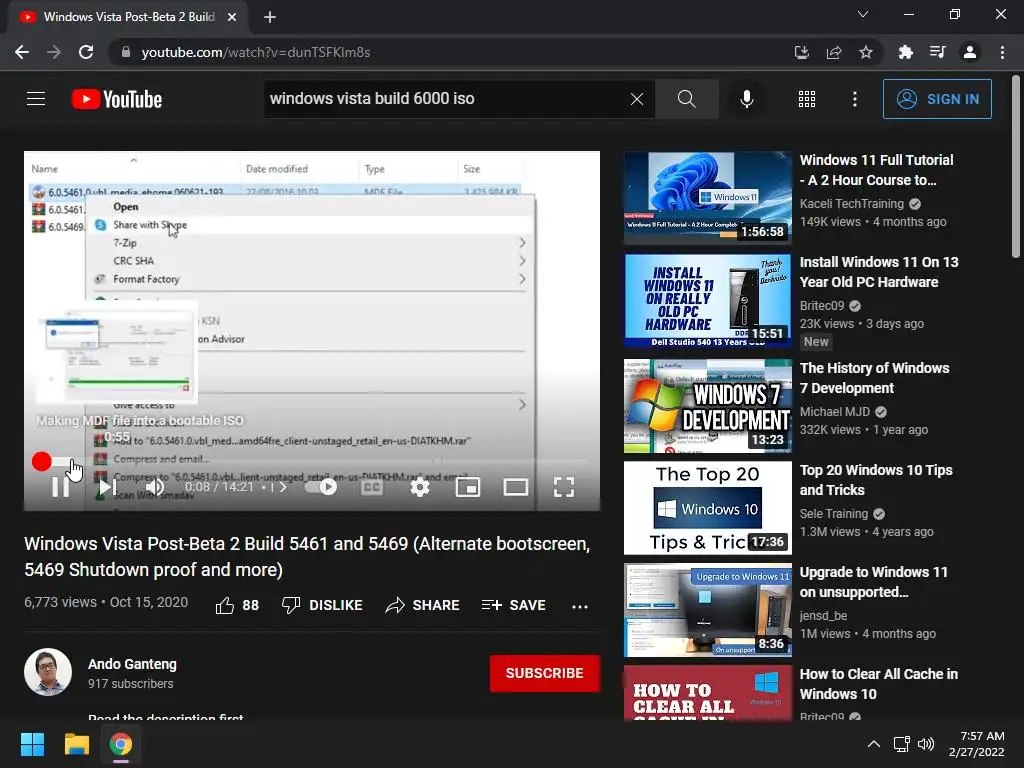Open YouTube settings three-dot menu
Screen dimensions: 1024x768
coord(854,99)
